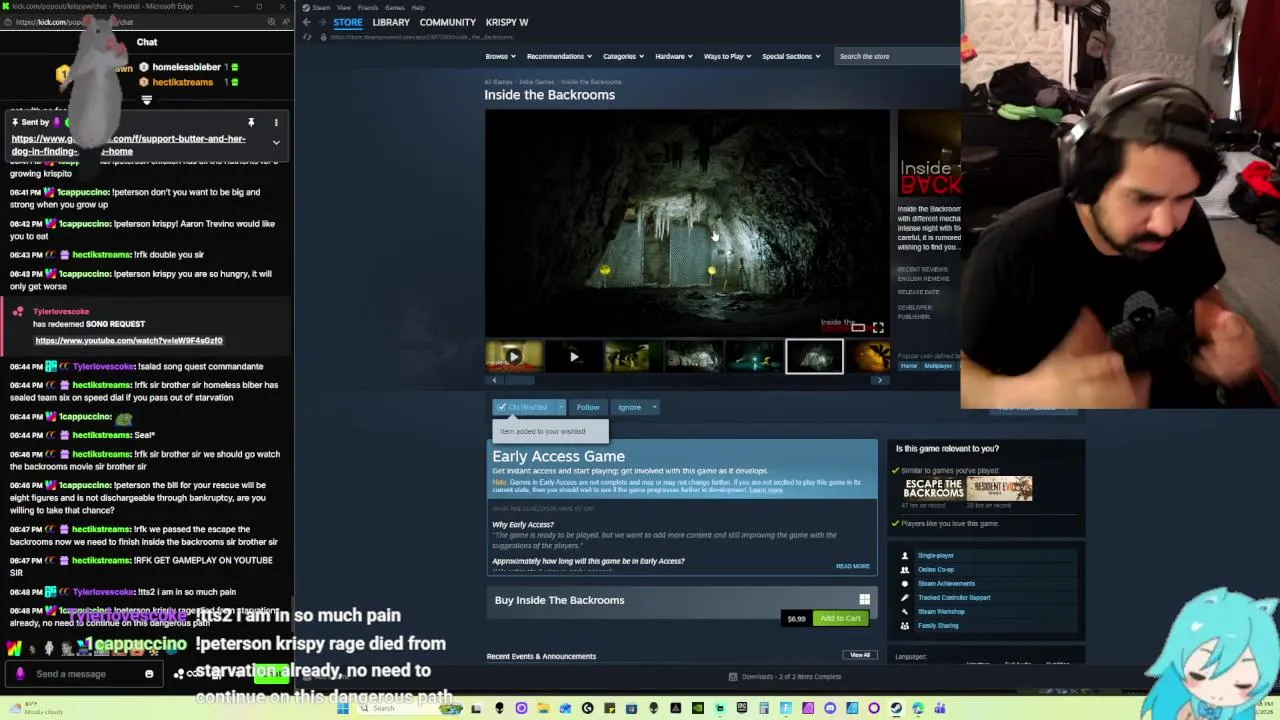Image resolution: width=1280 pixels, height=720 pixels.
Task: Open the Browse dropdown menu
Action: coord(500,56)
